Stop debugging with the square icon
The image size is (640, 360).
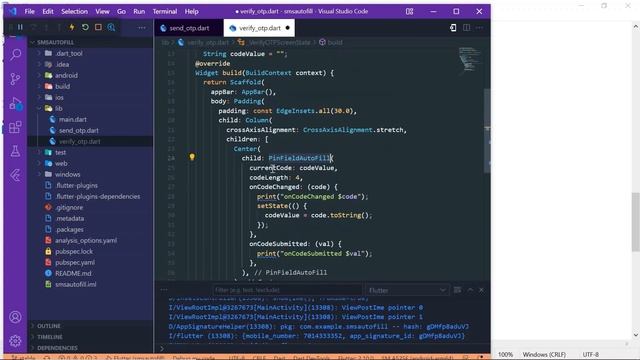[x=98, y=27]
